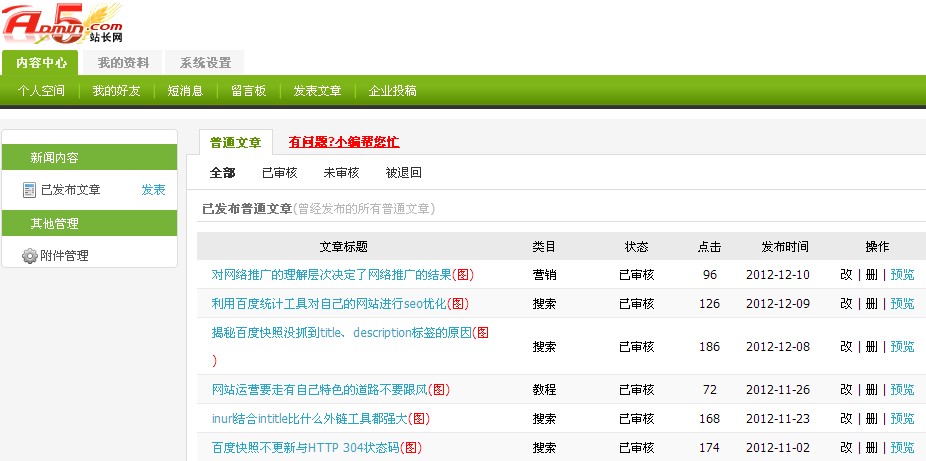Viewport: 926px width, 461px height.
Task: Switch to the 系统设置 tab
Action: (x=205, y=63)
